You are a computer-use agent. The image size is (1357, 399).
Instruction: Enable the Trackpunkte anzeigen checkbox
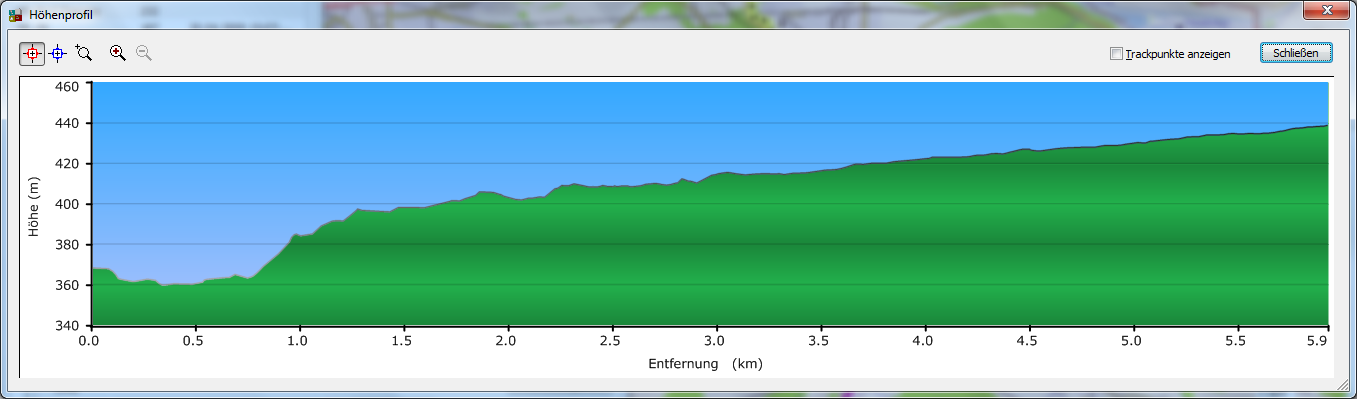1116,54
